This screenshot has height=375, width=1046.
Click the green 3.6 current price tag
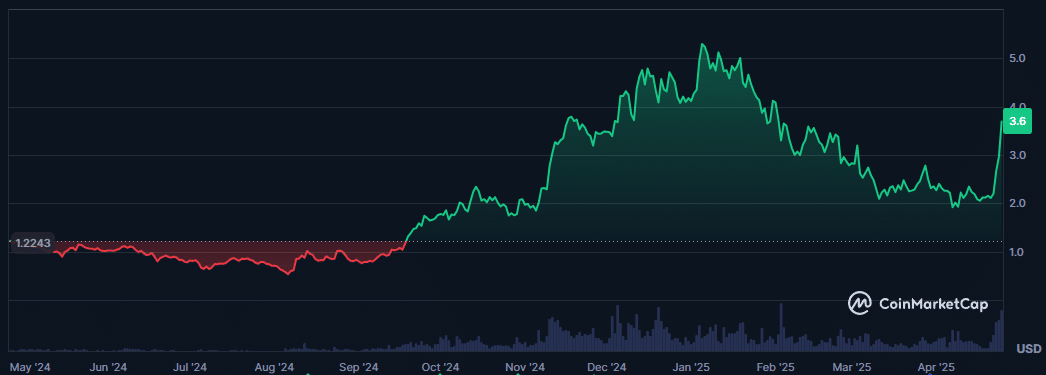point(1017,121)
